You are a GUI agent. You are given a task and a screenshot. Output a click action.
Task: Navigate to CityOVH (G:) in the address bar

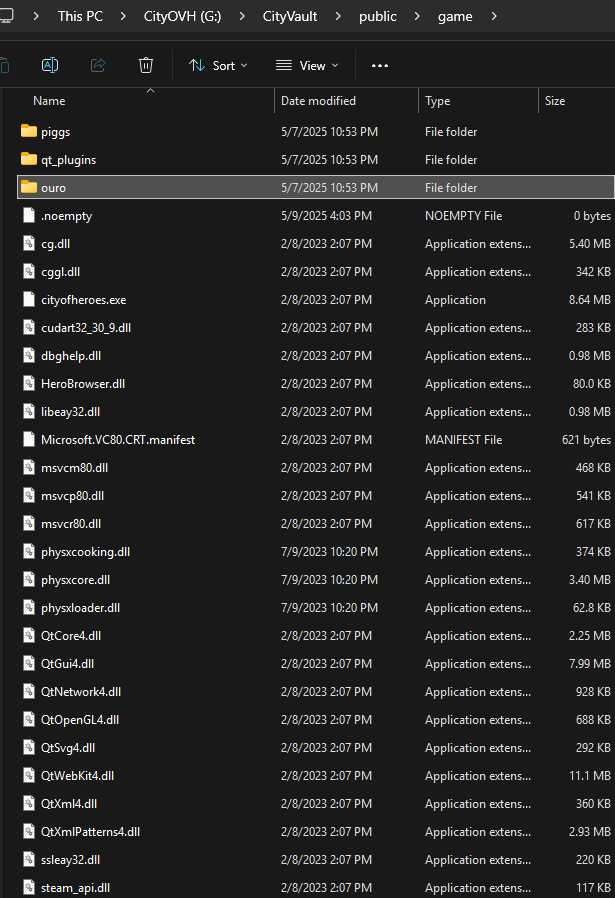click(189, 17)
